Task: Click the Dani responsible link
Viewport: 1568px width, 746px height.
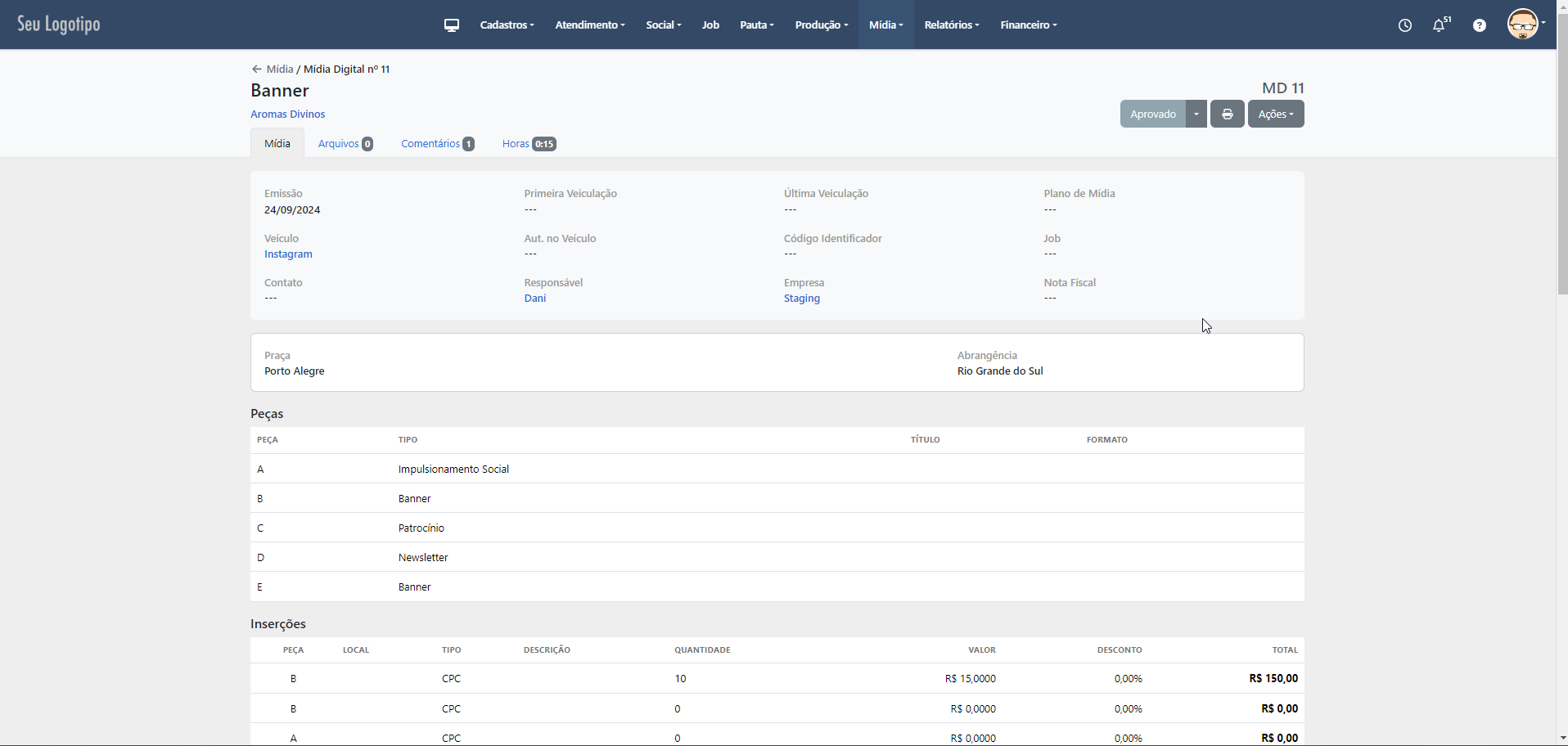Action: pyautogui.click(x=534, y=299)
